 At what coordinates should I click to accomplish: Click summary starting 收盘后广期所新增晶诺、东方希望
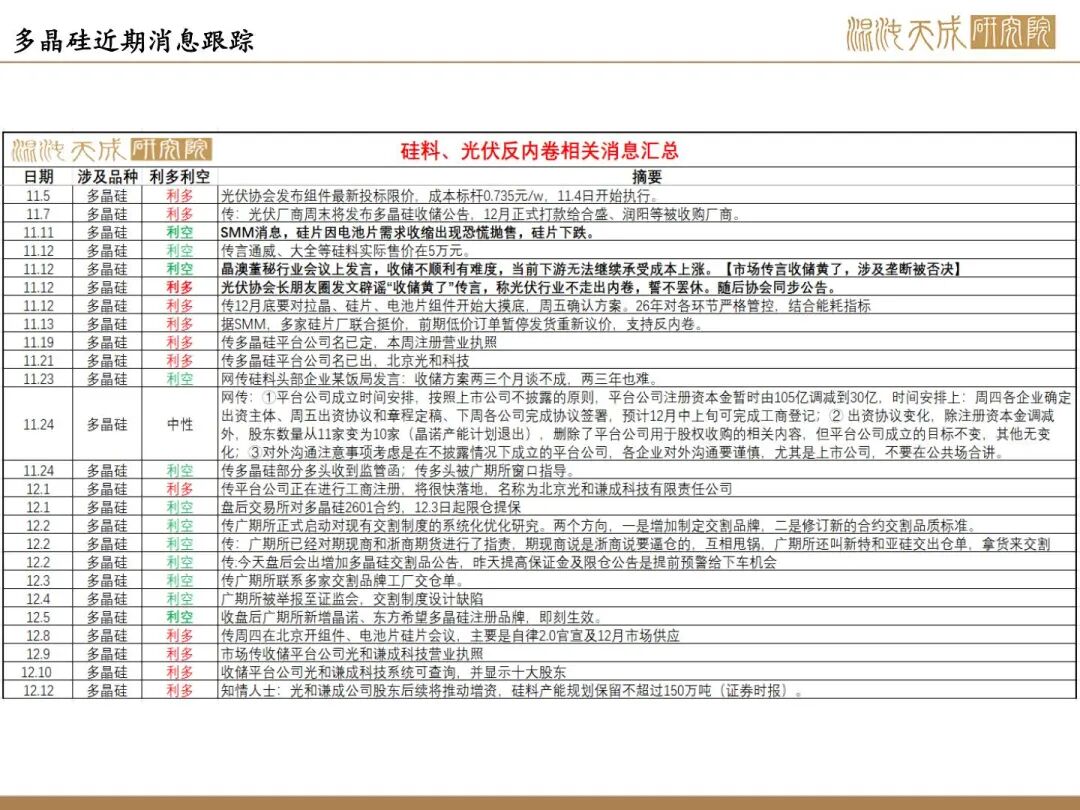pyautogui.click(x=414, y=617)
